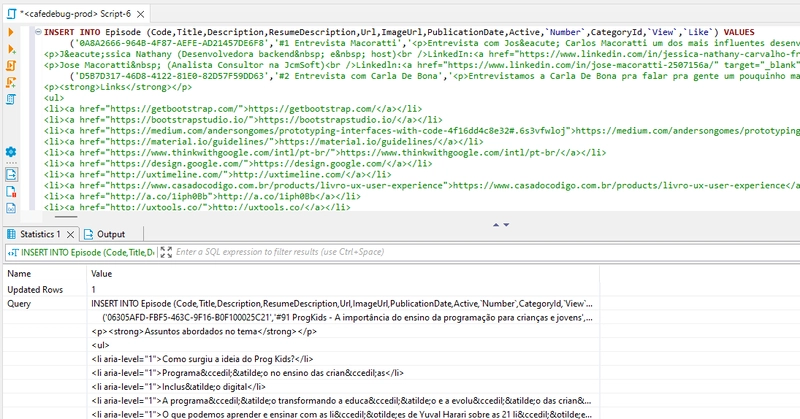800x419 pixels.
Task: Toggle the results panel icon in sidebar
Action: 11,174
